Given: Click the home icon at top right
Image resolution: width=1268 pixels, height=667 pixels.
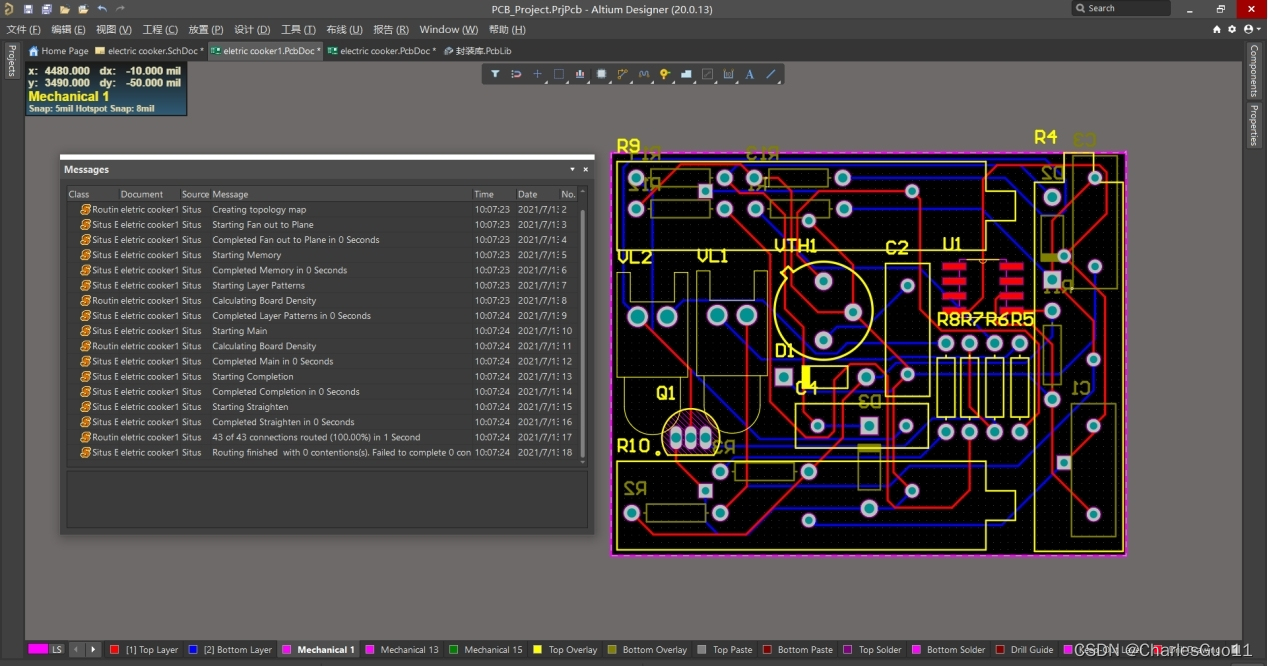Looking at the screenshot, I should pyautogui.click(x=1216, y=29).
